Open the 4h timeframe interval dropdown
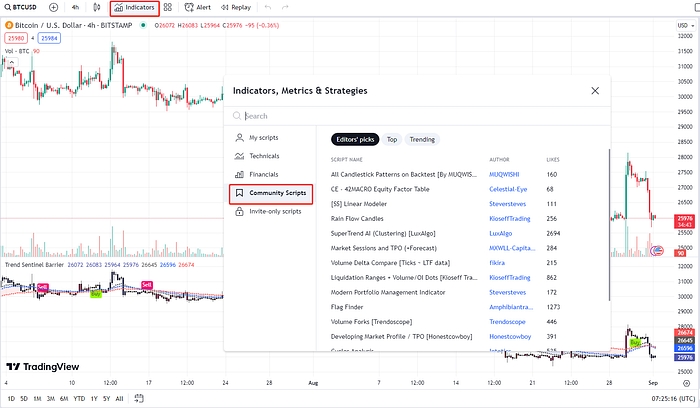700x408 pixels. (76, 7)
